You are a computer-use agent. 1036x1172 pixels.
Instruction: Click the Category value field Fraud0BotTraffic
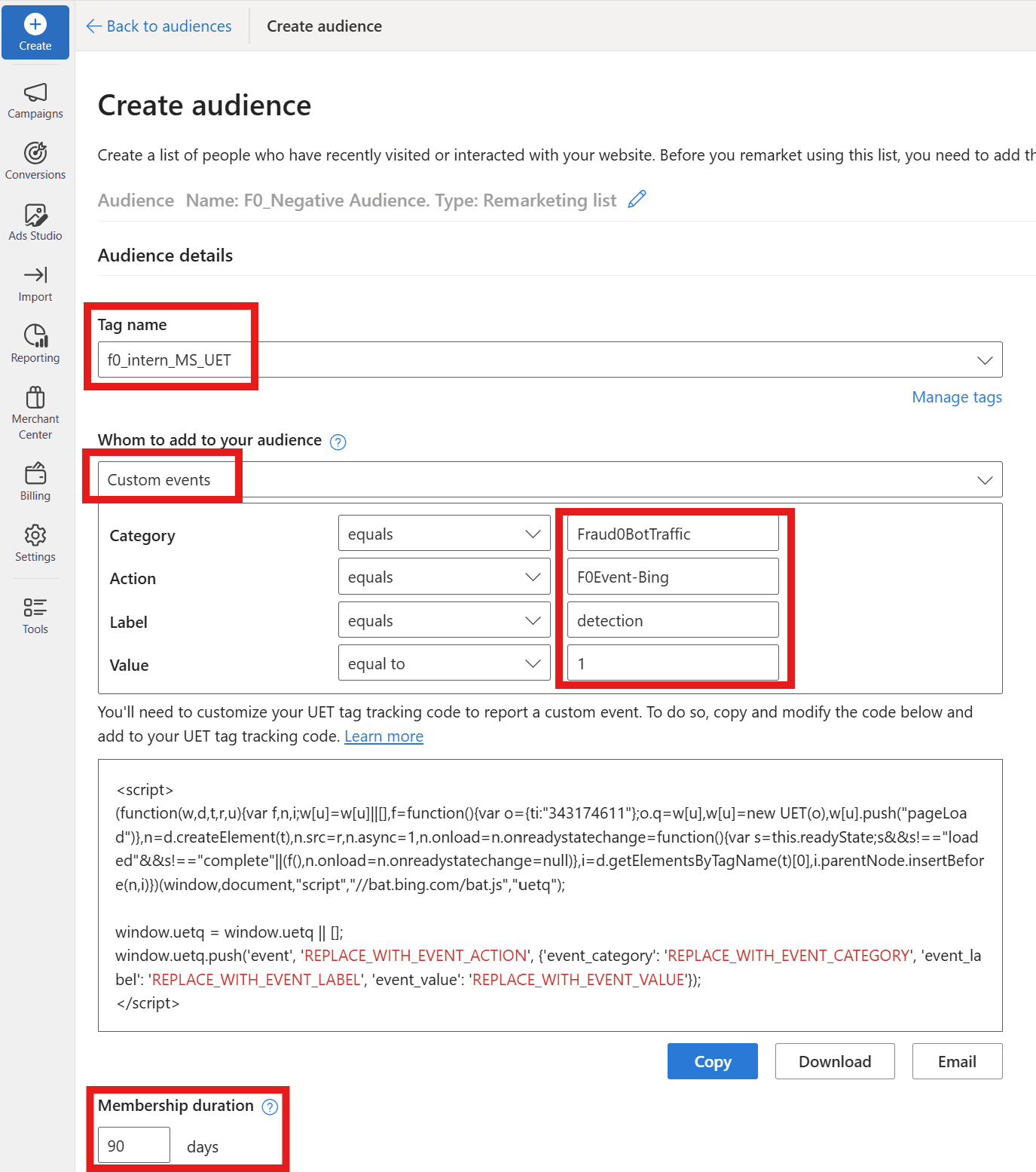click(x=673, y=534)
